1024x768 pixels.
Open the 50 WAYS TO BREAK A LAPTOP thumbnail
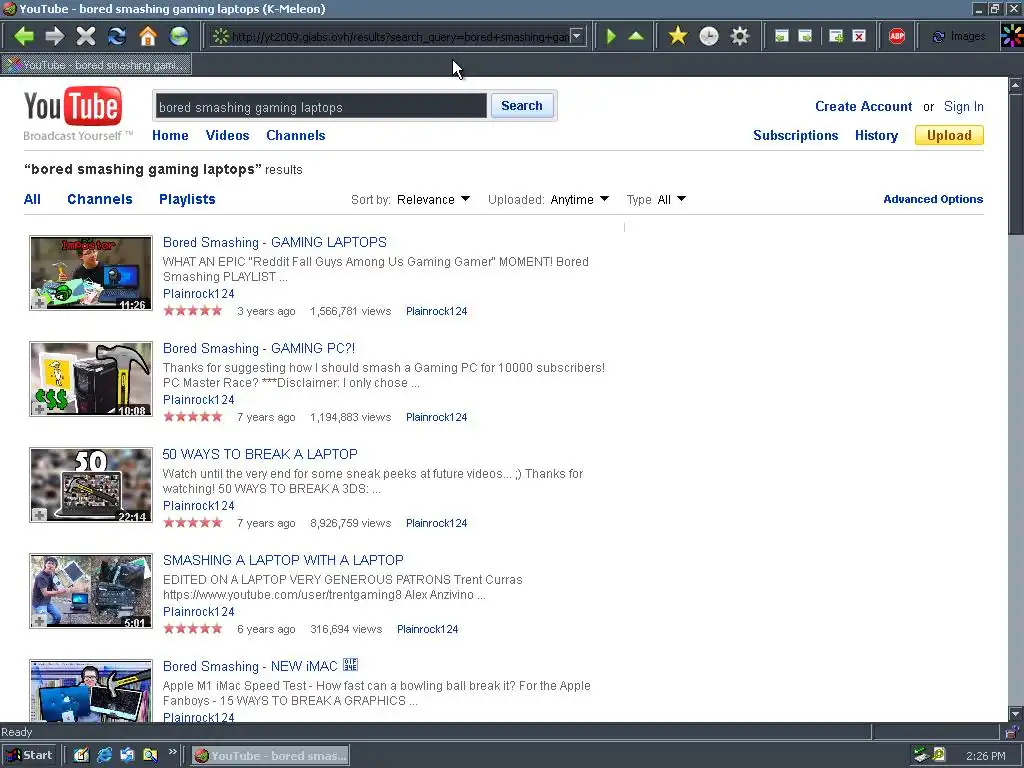(91, 485)
